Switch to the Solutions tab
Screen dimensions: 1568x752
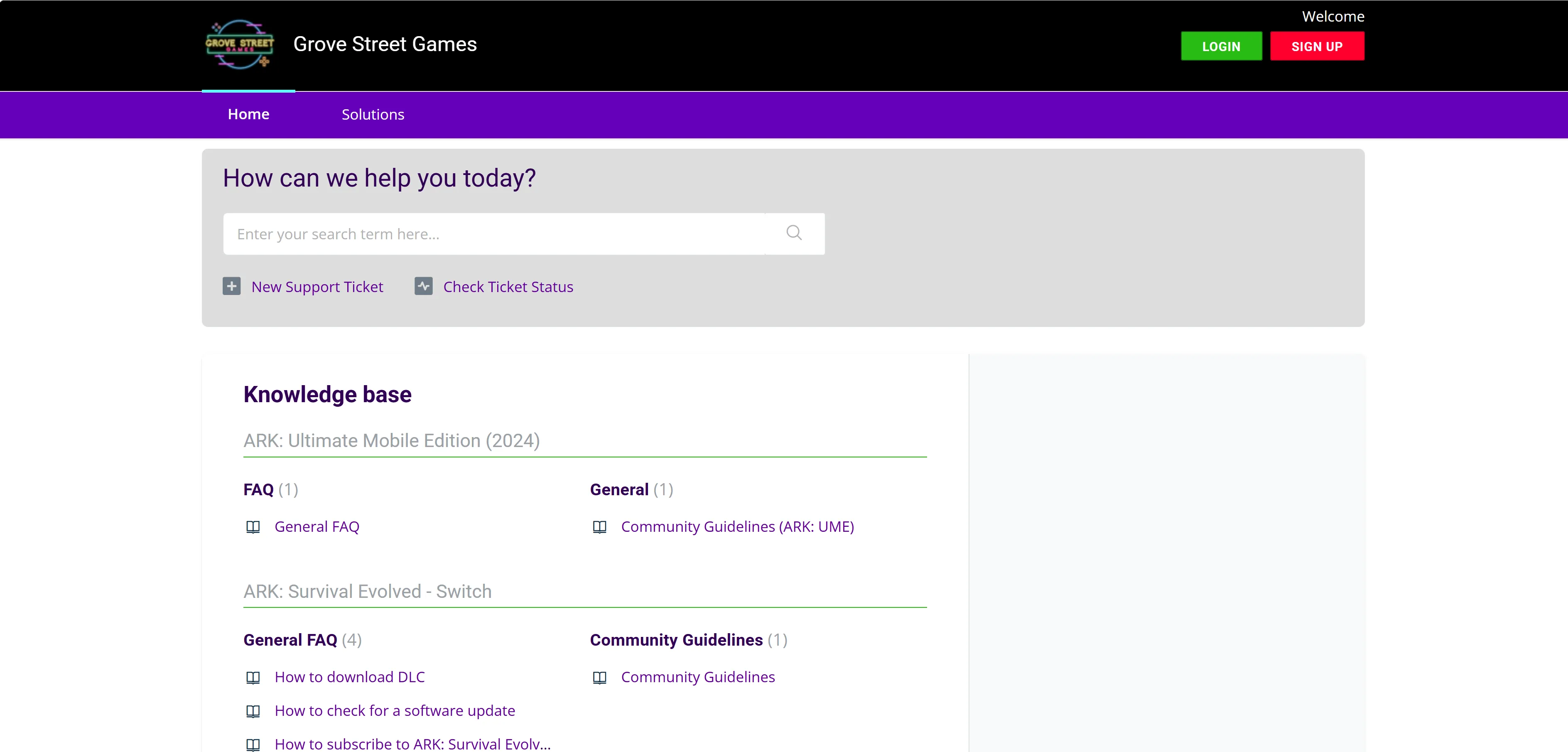coord(373,115)
